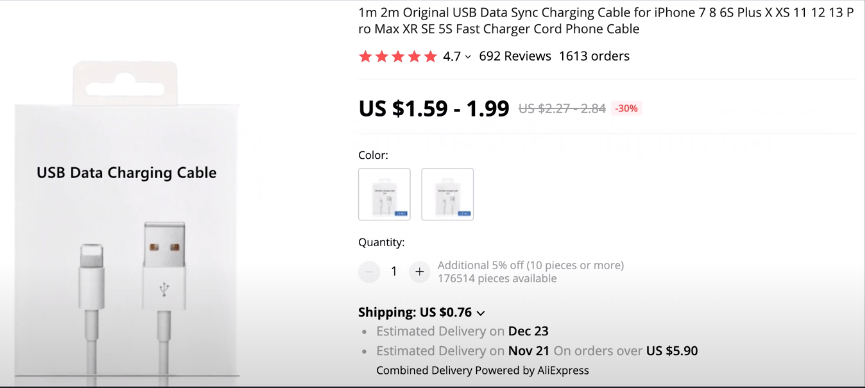
Task: Click the USB symbol on the cable connector
Action: 163,289
